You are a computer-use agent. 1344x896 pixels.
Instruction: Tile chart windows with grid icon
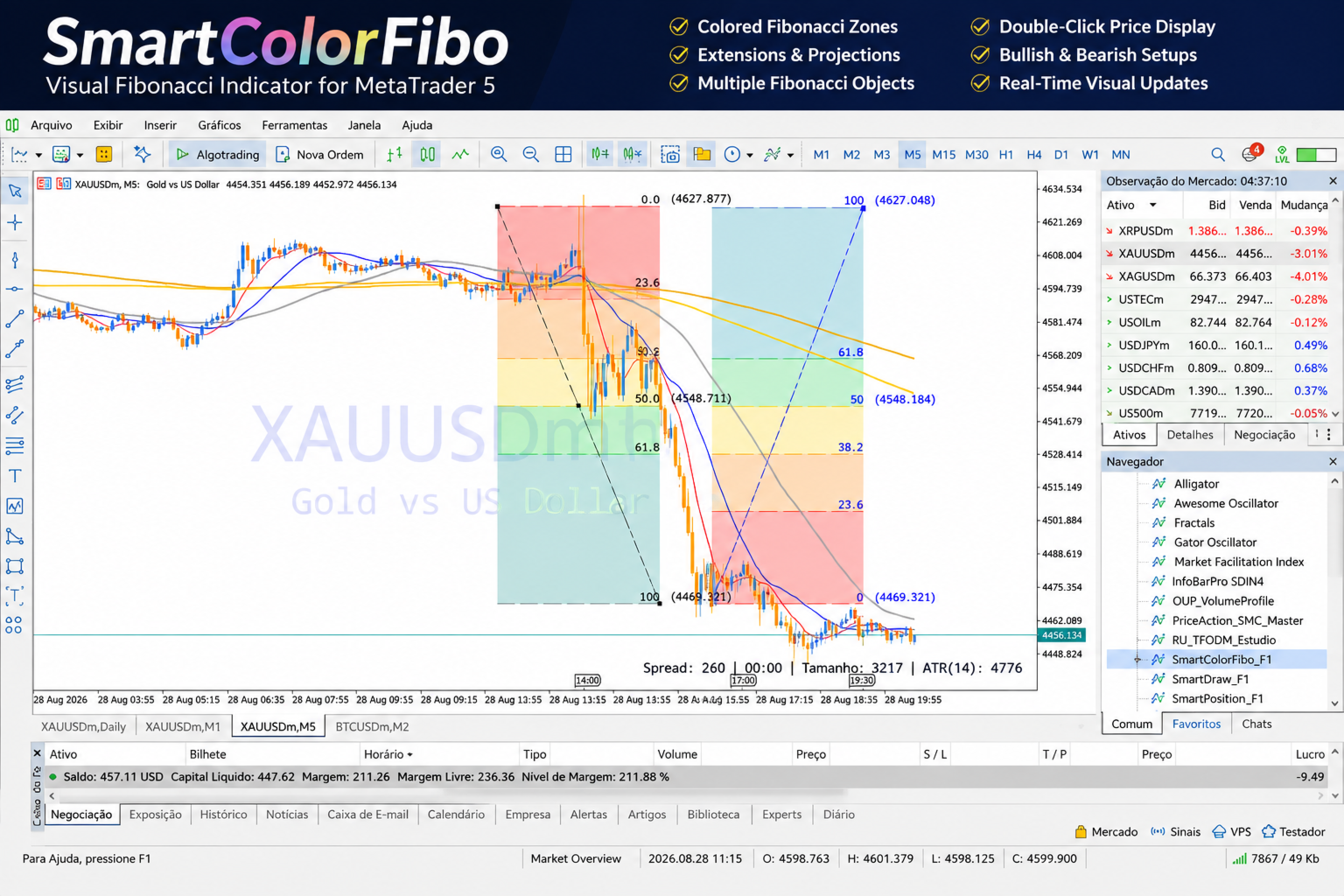point(563,155)
